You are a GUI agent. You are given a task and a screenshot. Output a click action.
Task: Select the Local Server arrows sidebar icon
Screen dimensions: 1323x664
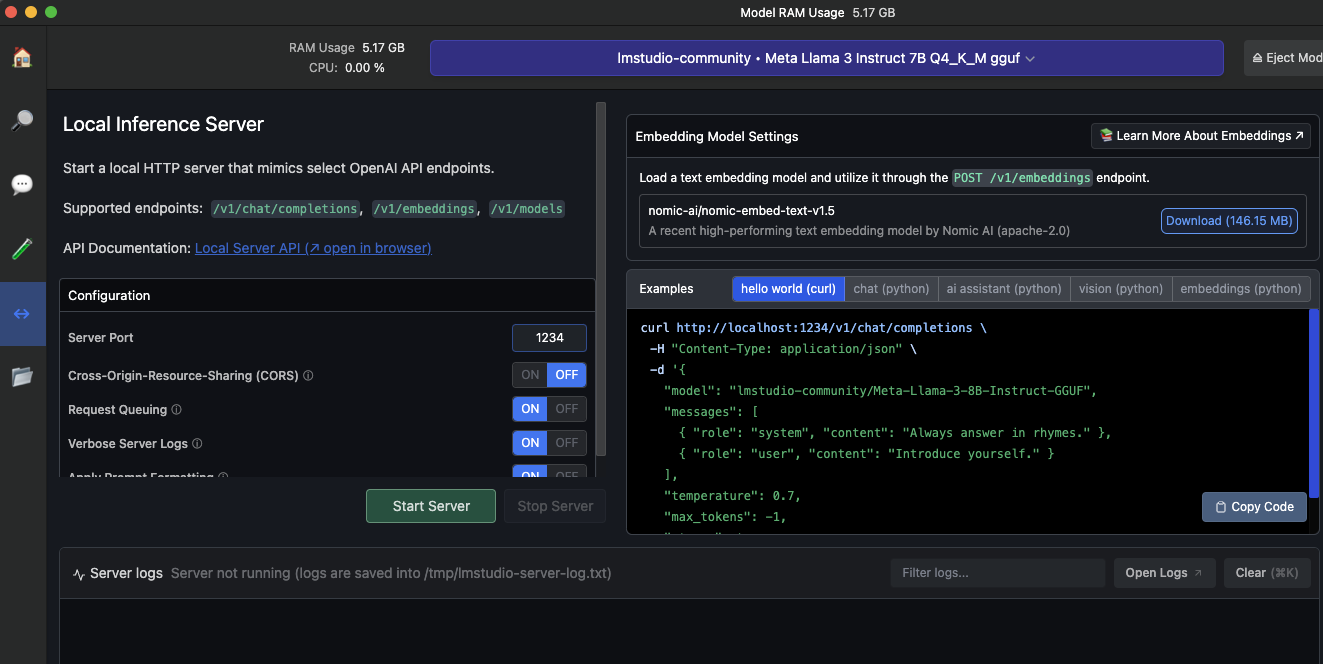pos(22,313)
